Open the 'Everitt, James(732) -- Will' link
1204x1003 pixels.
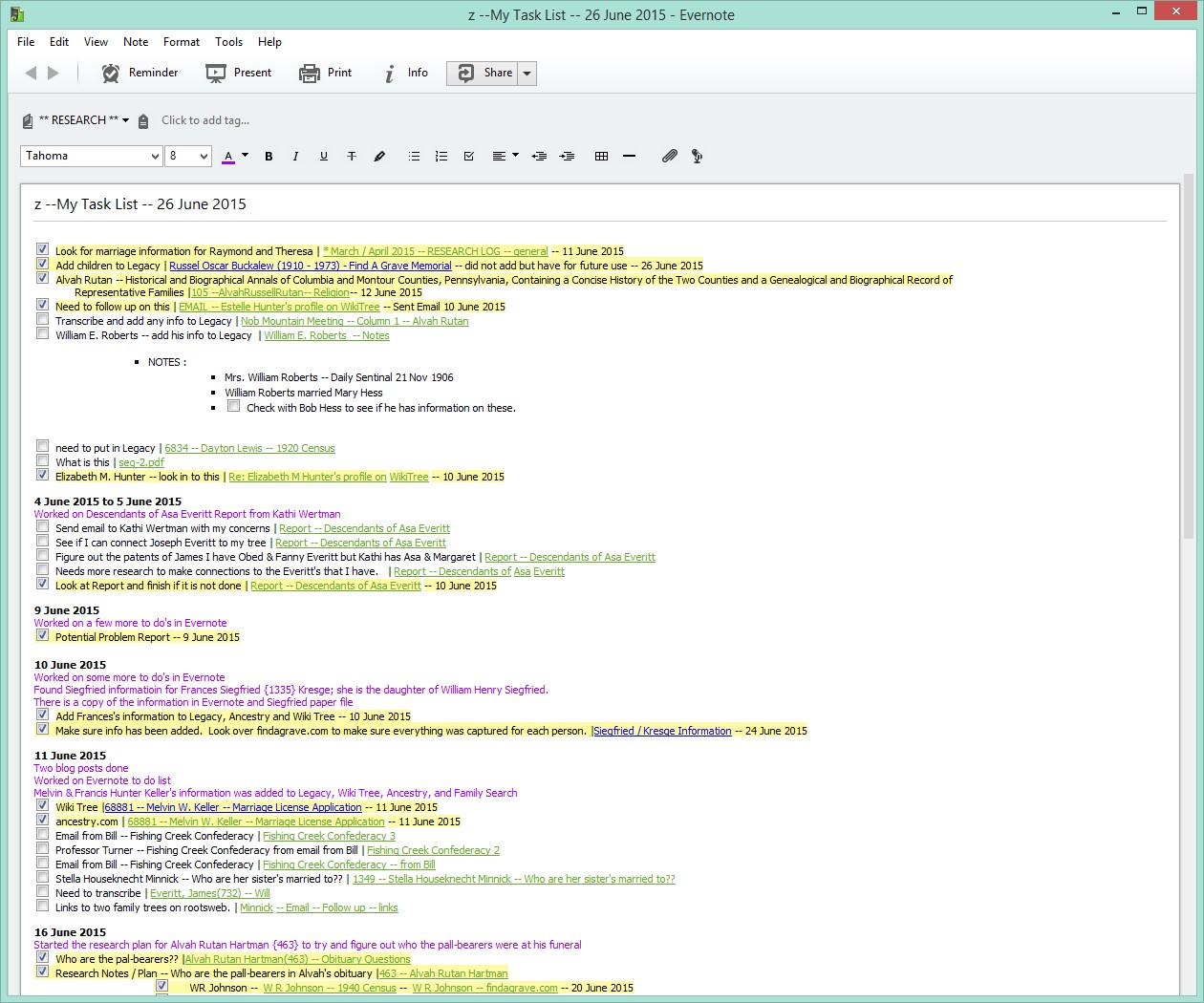210,893
